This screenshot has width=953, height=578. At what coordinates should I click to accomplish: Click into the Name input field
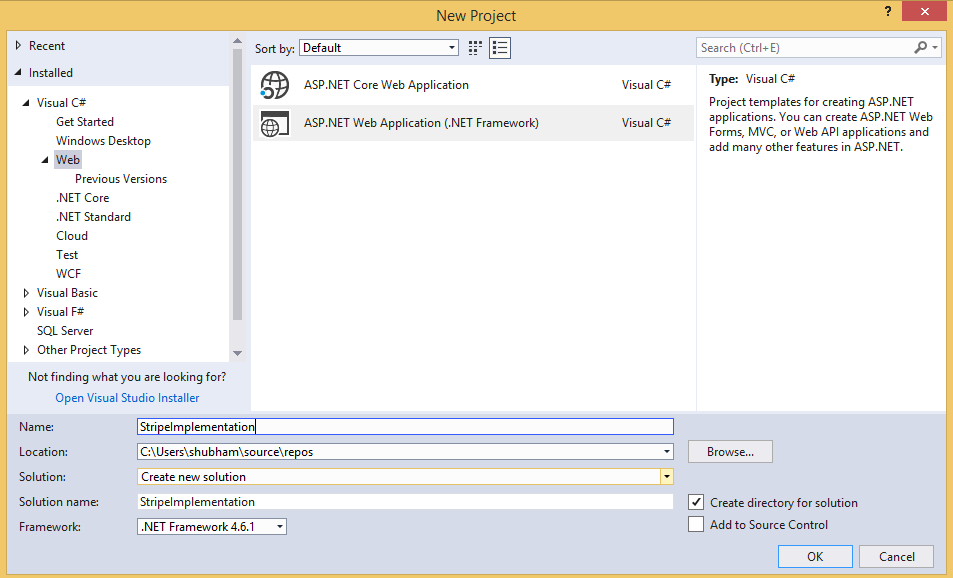tap(405, 427)
